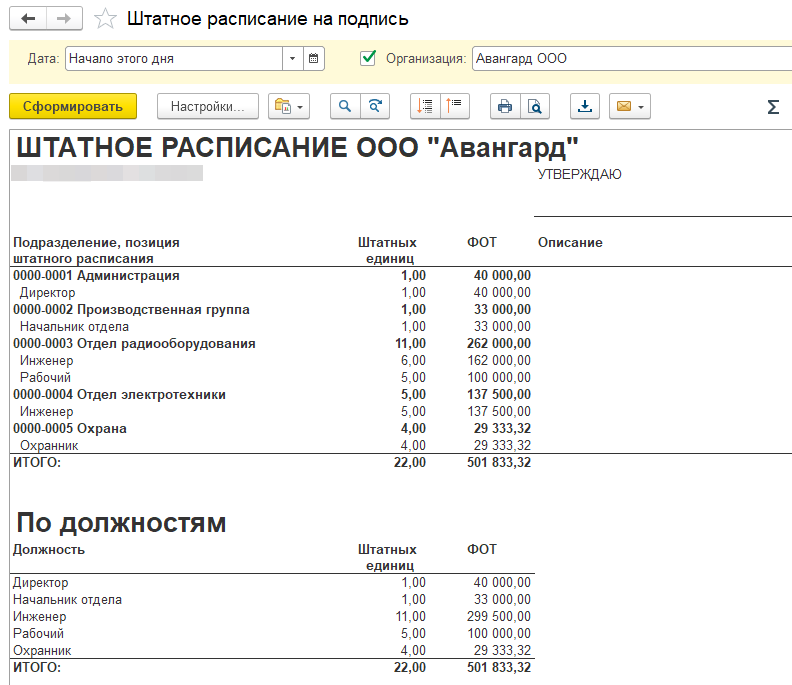Open the send by email dropdown
792x685 pixels.
click(x=630, y=107)
